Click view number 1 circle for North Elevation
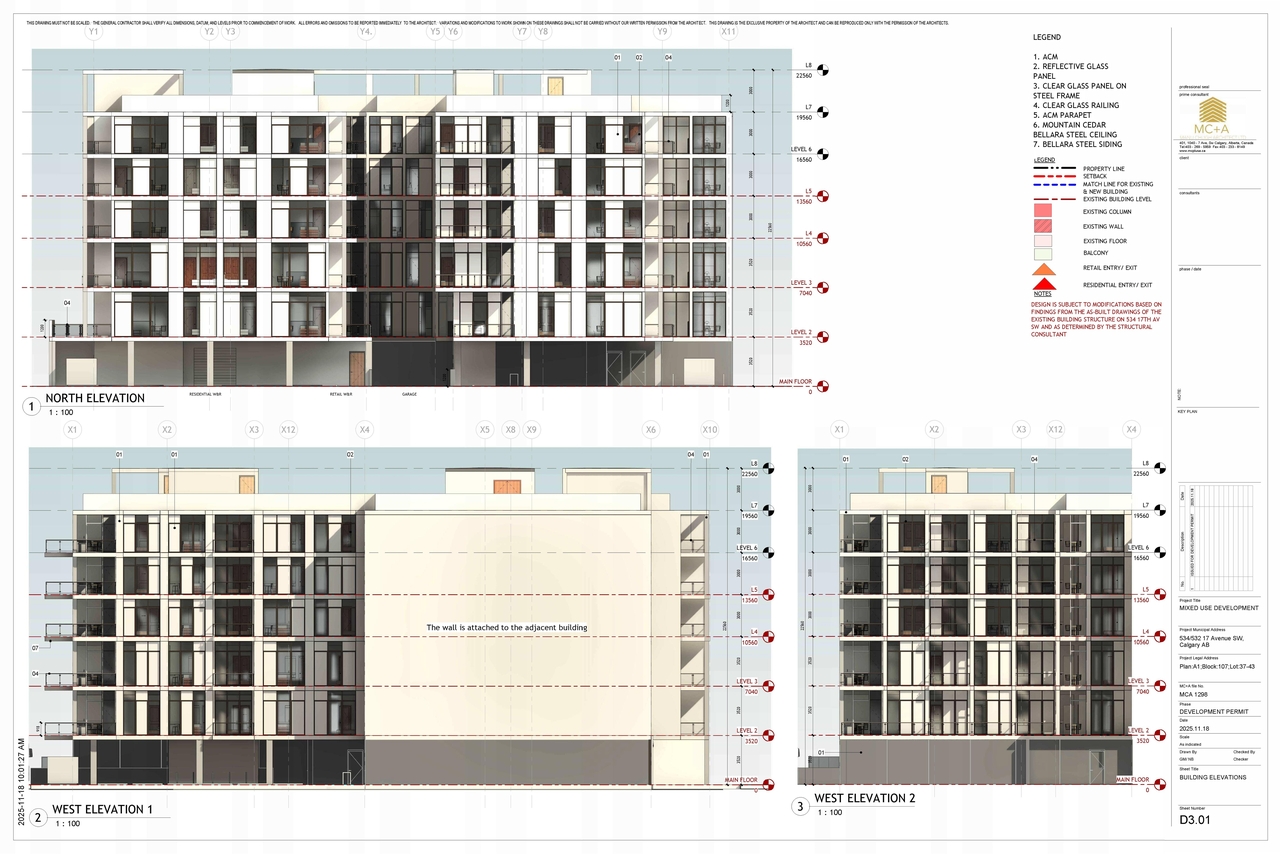This screenshot has height=854, width=1280. point(33,407)
